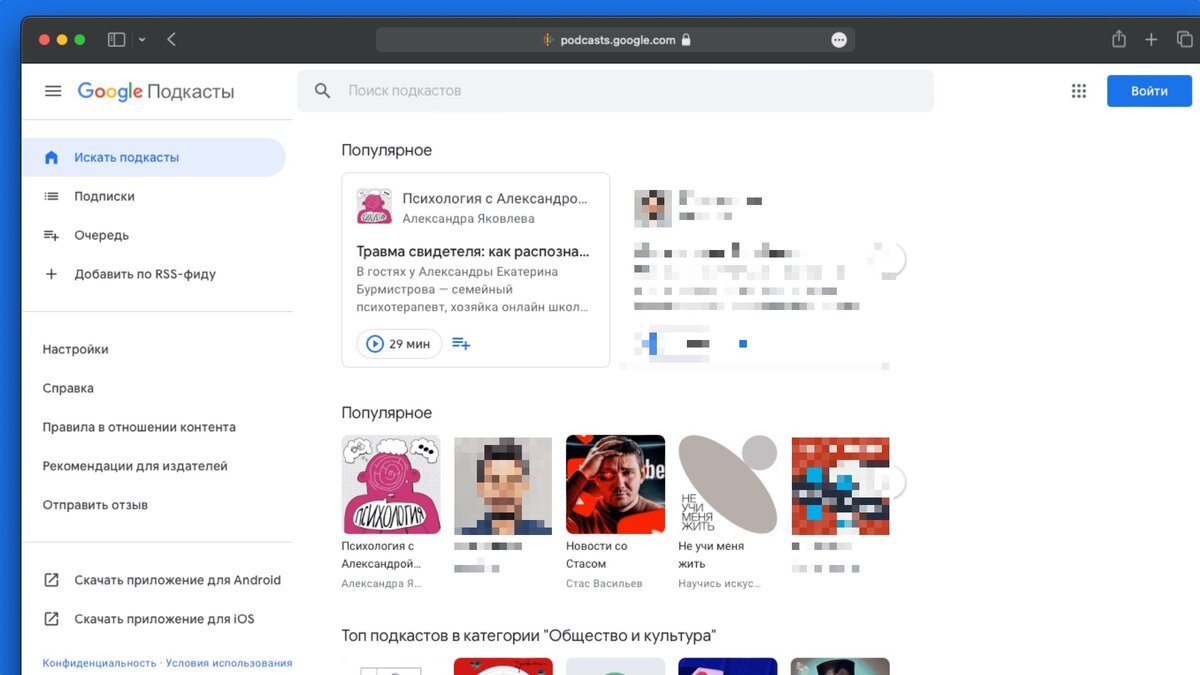Image resolution: width=1200 pixels, height=675 pixels.
Task: Open the Не учи меня жить cover
Action: (727, 485)
